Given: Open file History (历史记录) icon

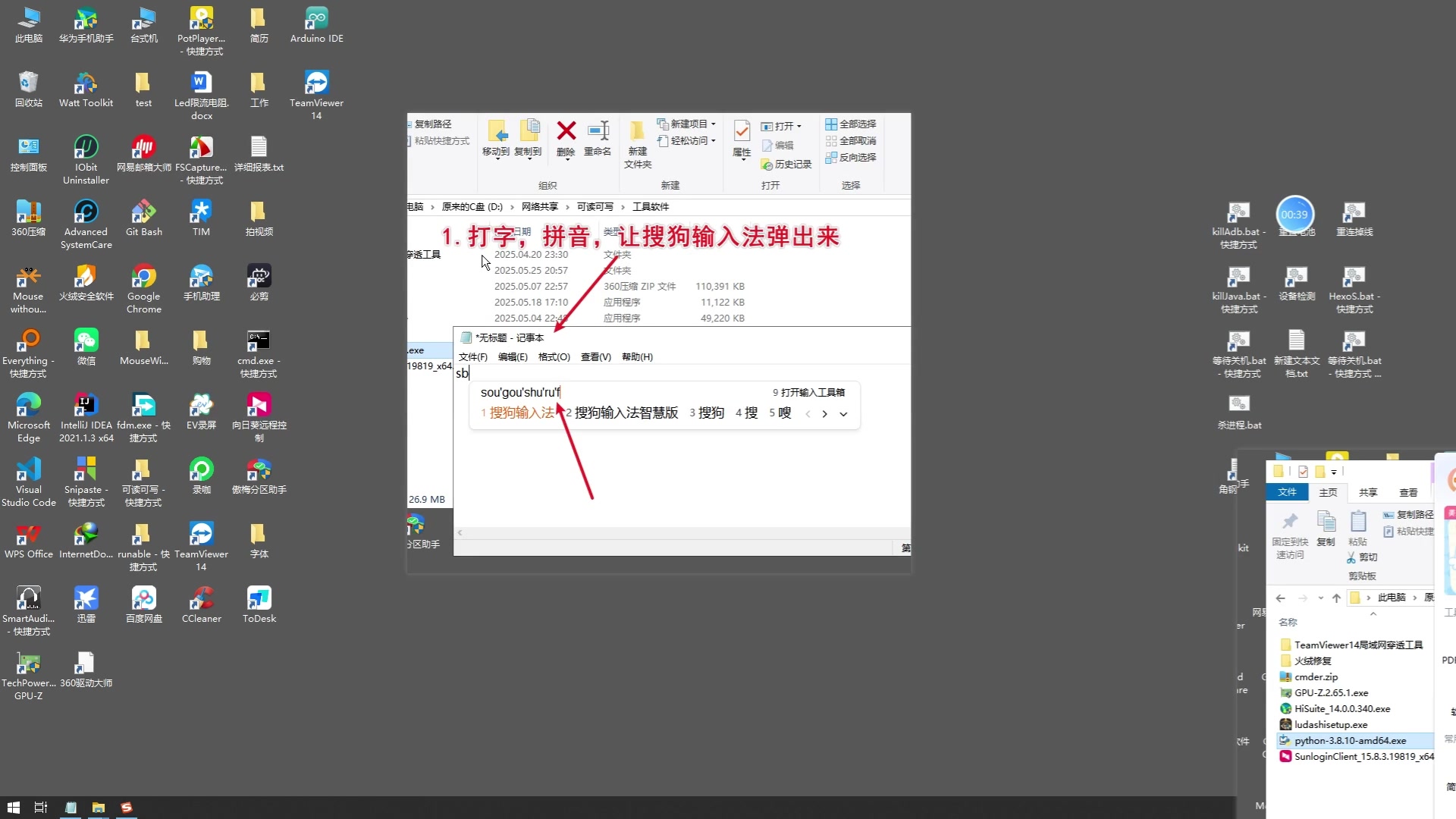Looking at the screenshot, I should tap(786, 164).
